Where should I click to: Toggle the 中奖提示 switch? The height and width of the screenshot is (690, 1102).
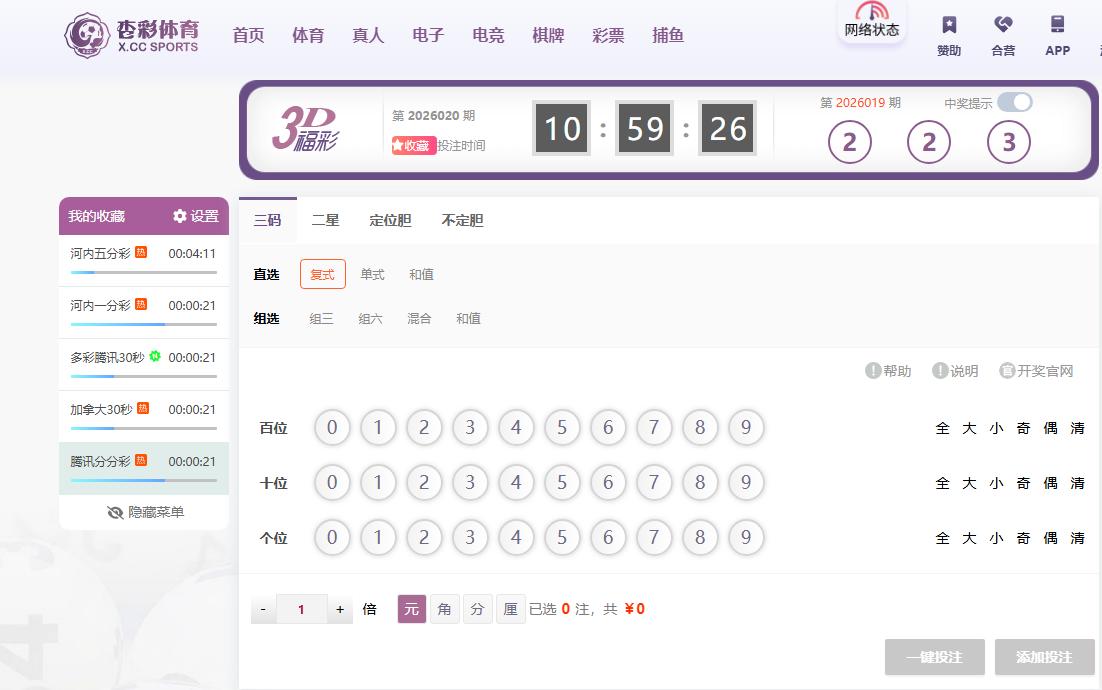[1015, 103]
